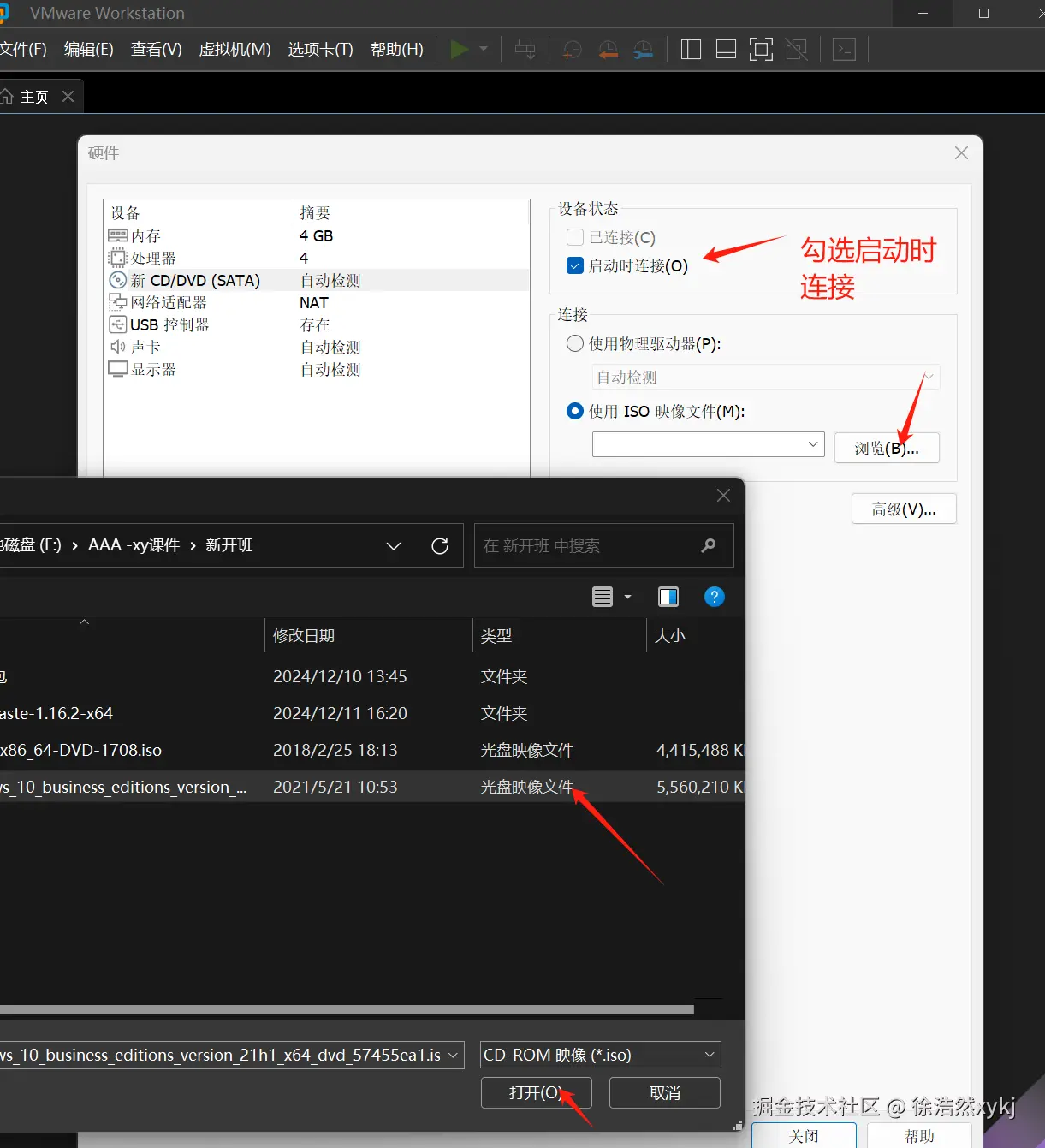Click the 新开班 breadcrumb segment
Viewport: 1045px width, 1148px height.
[x=229, y=545]
